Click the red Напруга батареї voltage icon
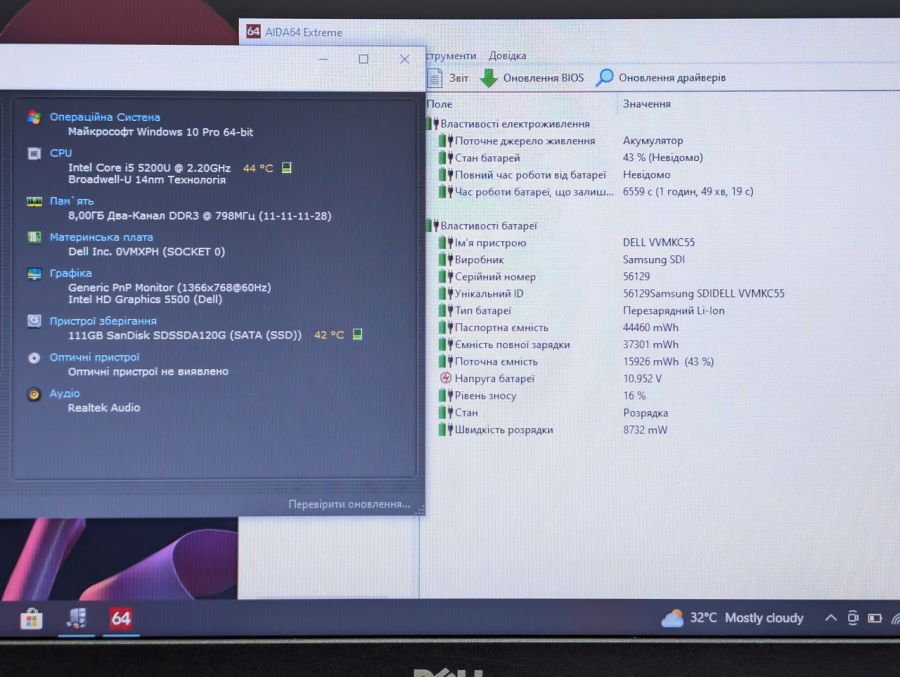This screenshot has height=677, width=900. pos(445,378)
